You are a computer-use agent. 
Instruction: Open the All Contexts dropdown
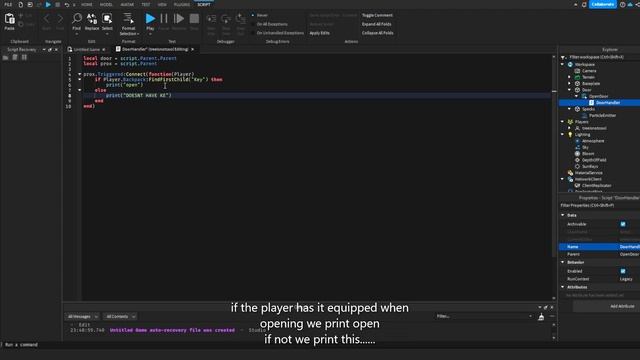coord(120,317)
